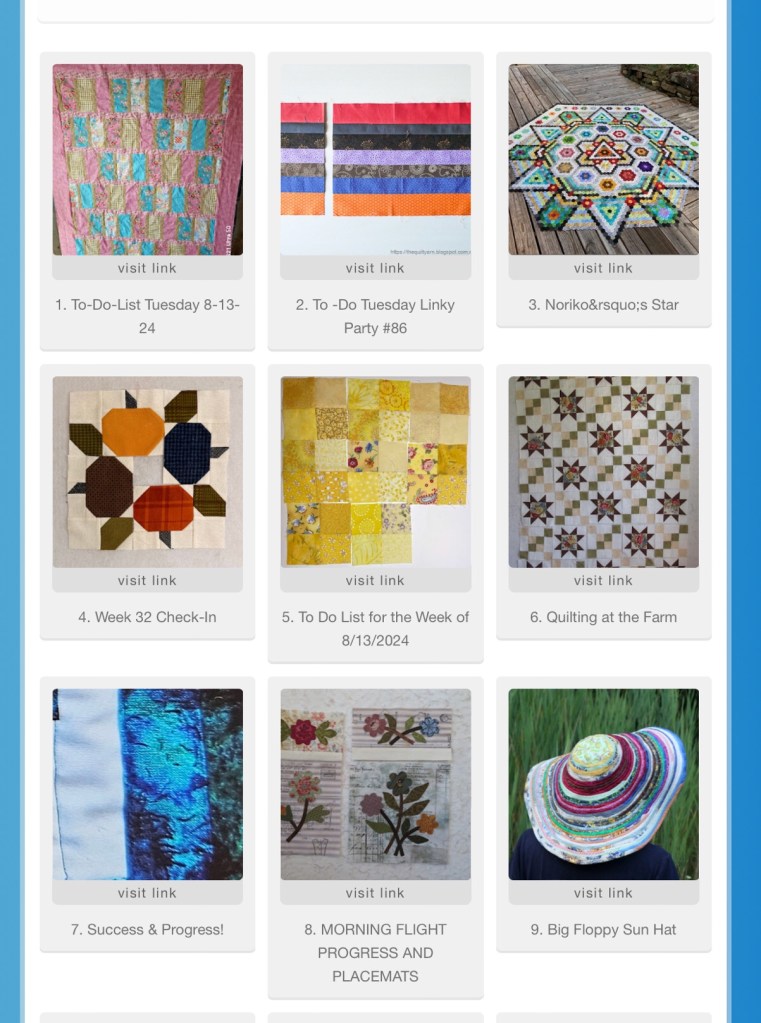Open the striped fabric strips thumbnail
The image size is (761, 1023).
[375, 159]
